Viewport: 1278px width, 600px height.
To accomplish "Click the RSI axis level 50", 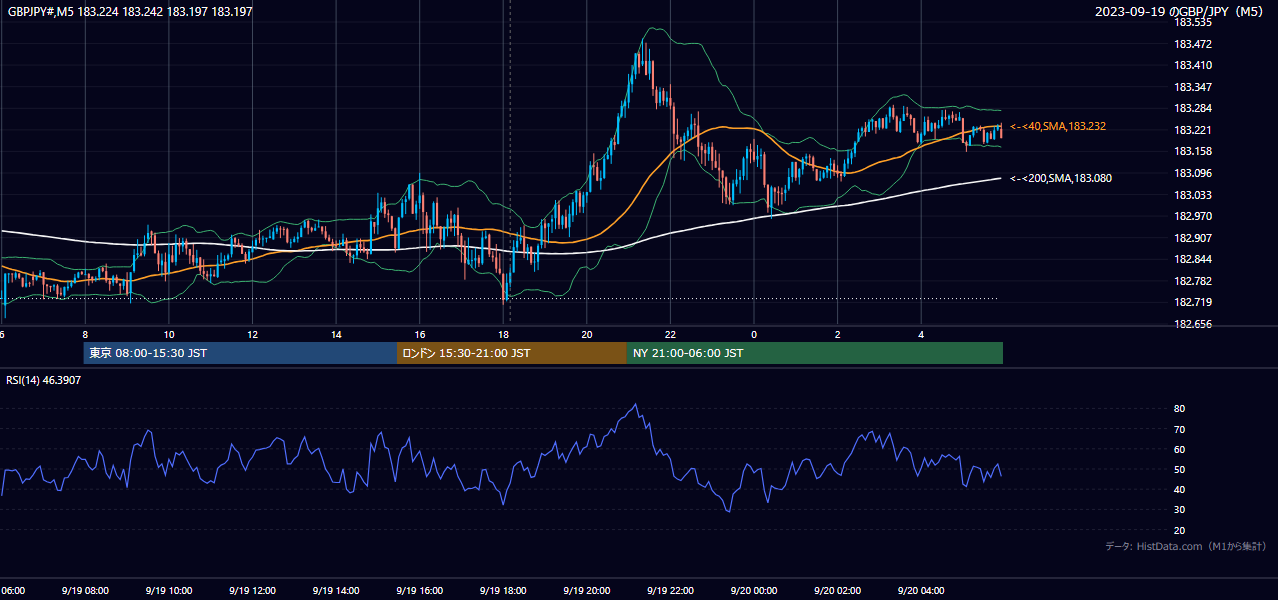I will [1180, 470].
